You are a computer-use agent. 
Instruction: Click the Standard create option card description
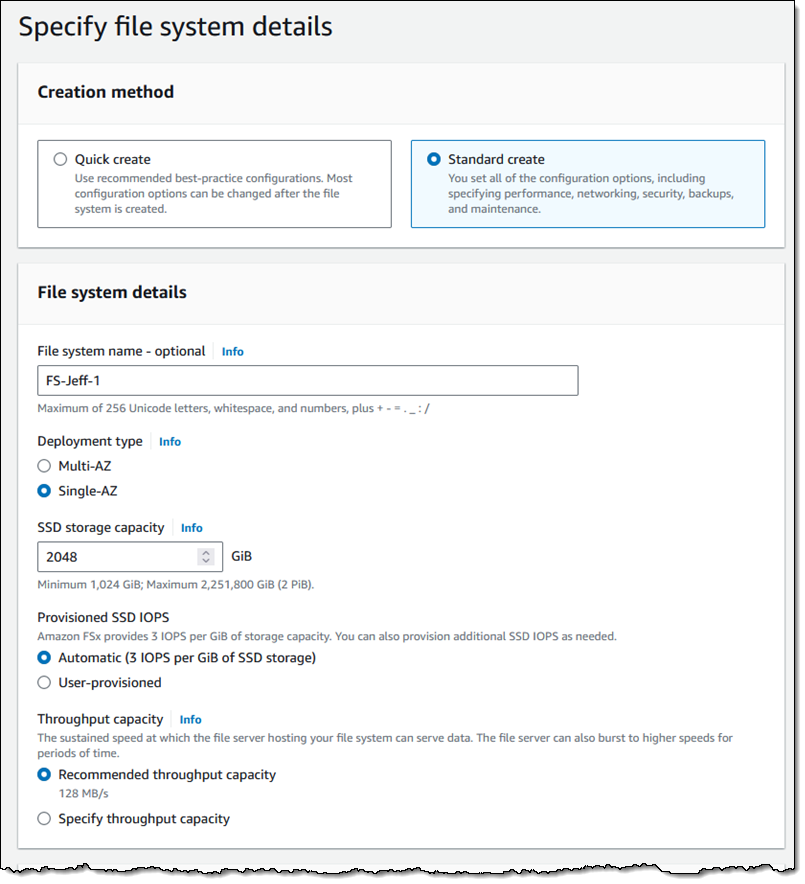pos(591,194)
